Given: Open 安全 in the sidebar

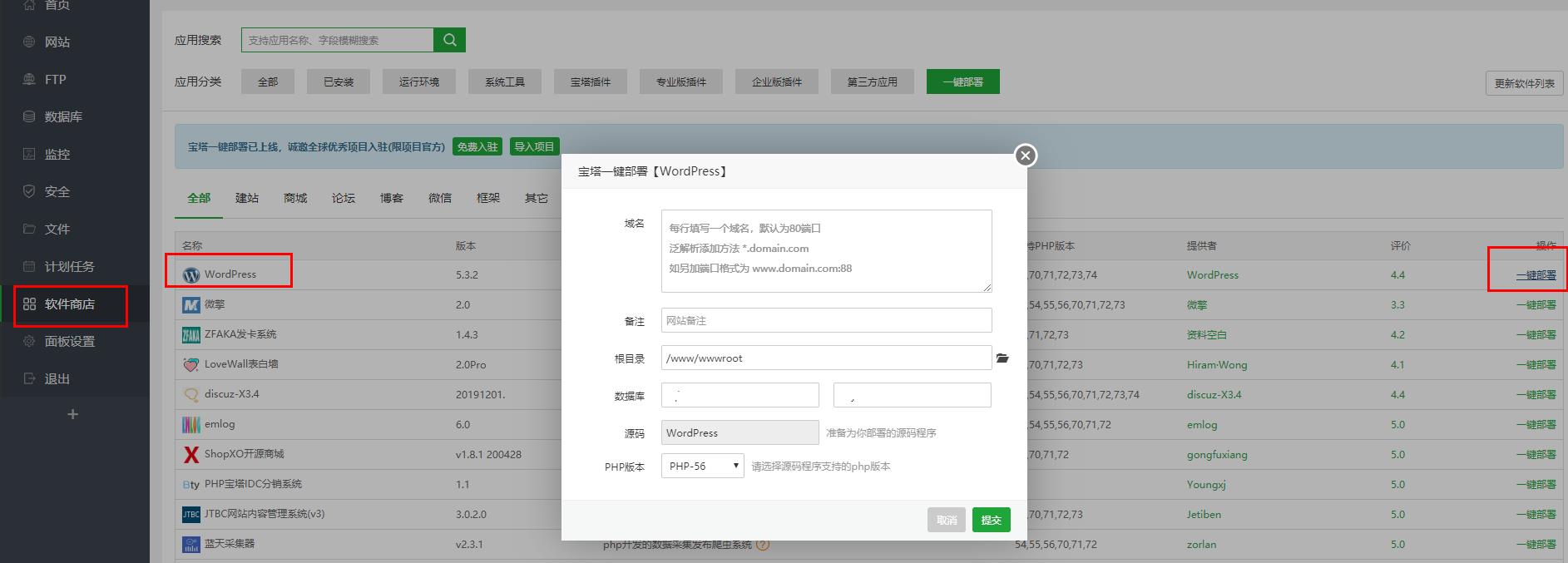Looking at the screenshot, I should point(75,191).
